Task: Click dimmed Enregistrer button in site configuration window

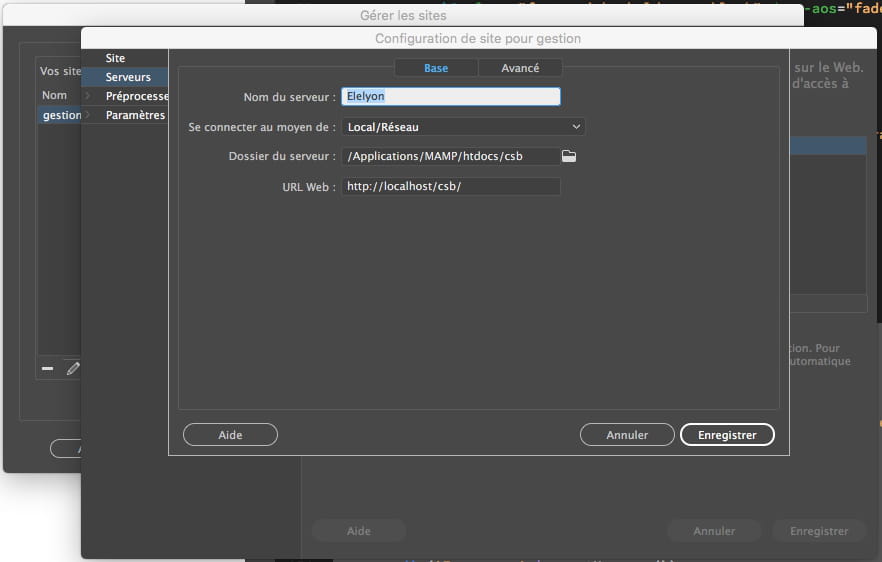Action: click(818, 531)
